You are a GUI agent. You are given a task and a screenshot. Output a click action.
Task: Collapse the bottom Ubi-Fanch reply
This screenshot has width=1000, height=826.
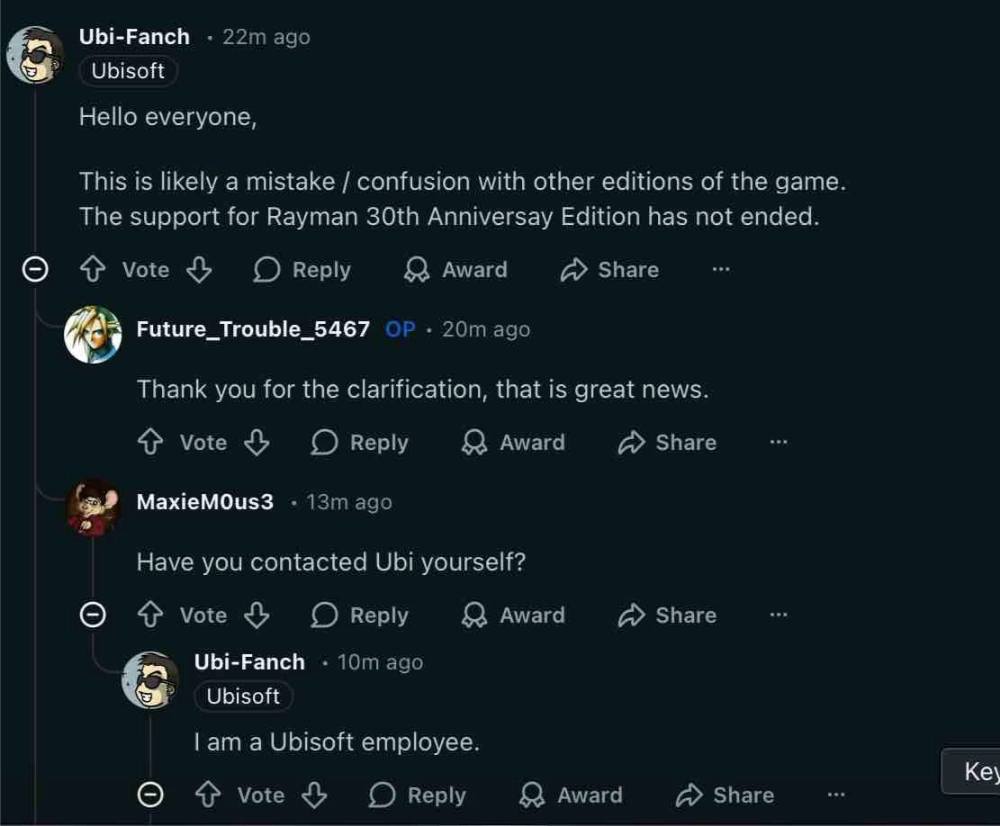point(150,795)
